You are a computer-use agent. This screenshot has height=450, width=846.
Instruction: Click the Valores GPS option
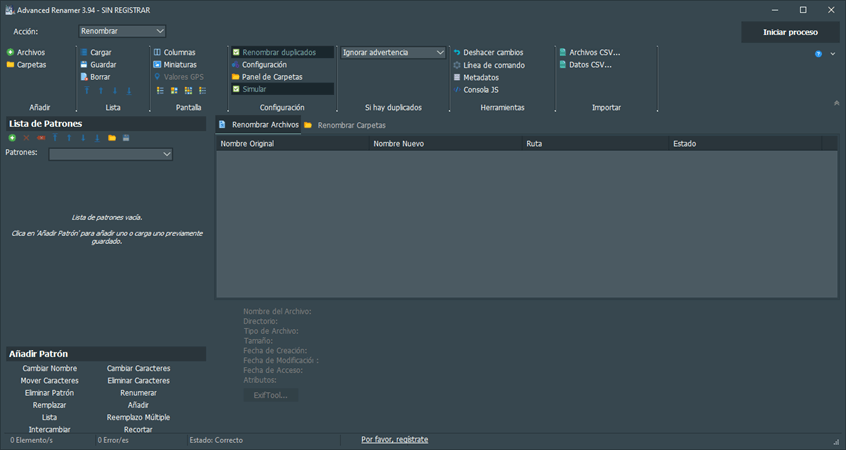point(179,77)
